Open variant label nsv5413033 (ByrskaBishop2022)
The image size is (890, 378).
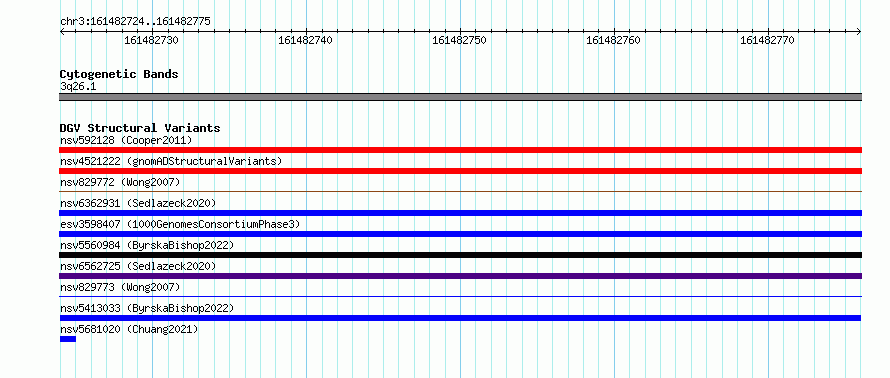(147, 308)
